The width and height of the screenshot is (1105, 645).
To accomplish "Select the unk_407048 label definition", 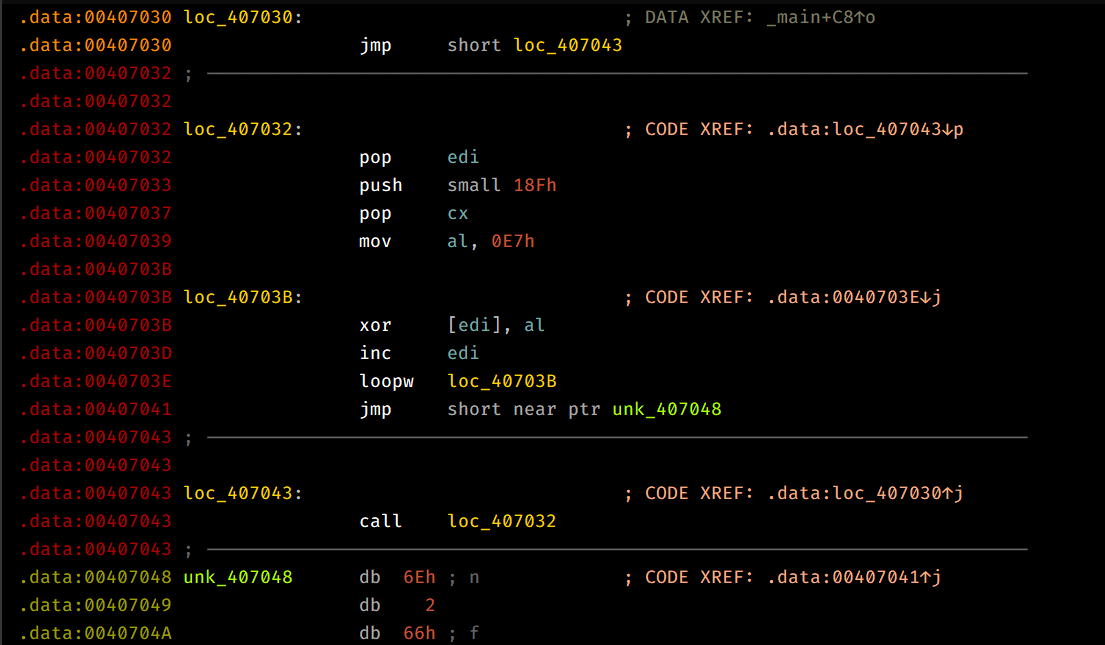I will [x=238, y=578].
